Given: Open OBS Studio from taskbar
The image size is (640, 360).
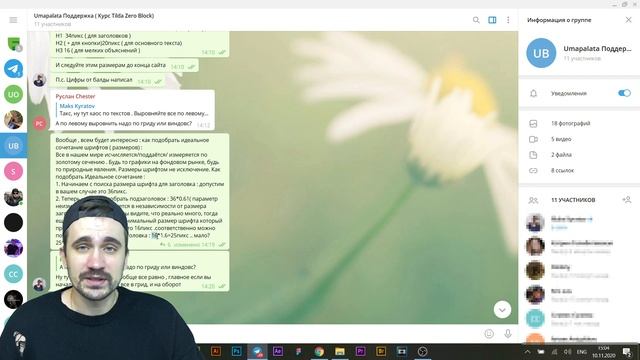Looking at the screenshot, I should [x=422, y=351].
